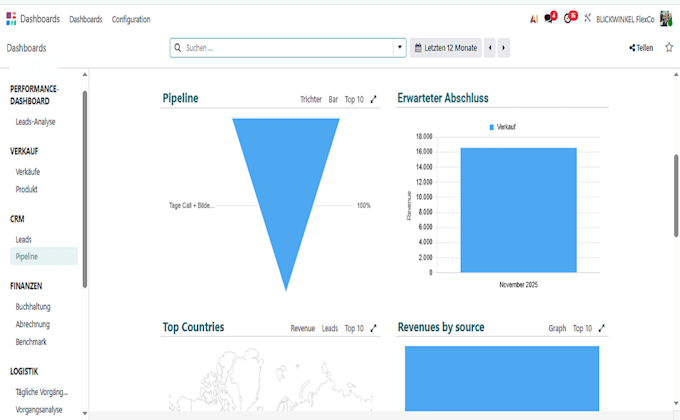Open the conversations messages icon
Image resolution: width=680 pixels, height=420 pixels.
pyautogui.click(x=550, y=17)
